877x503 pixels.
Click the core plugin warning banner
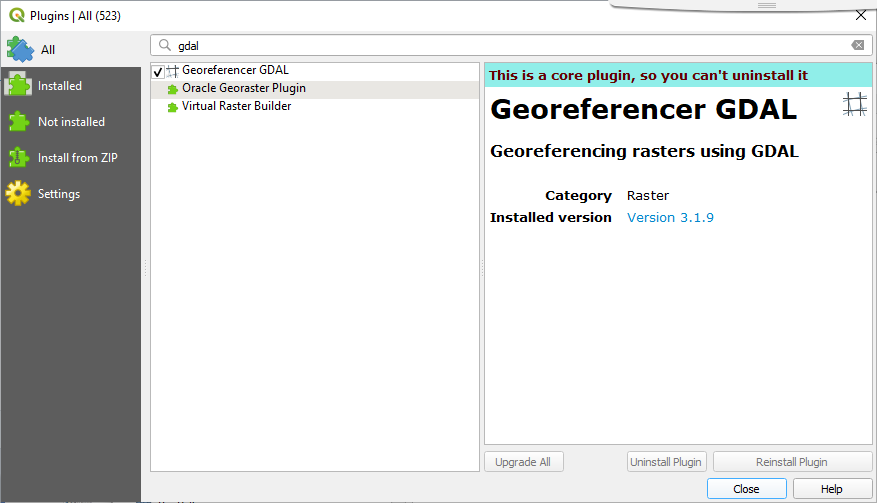(x=678, y=75)
